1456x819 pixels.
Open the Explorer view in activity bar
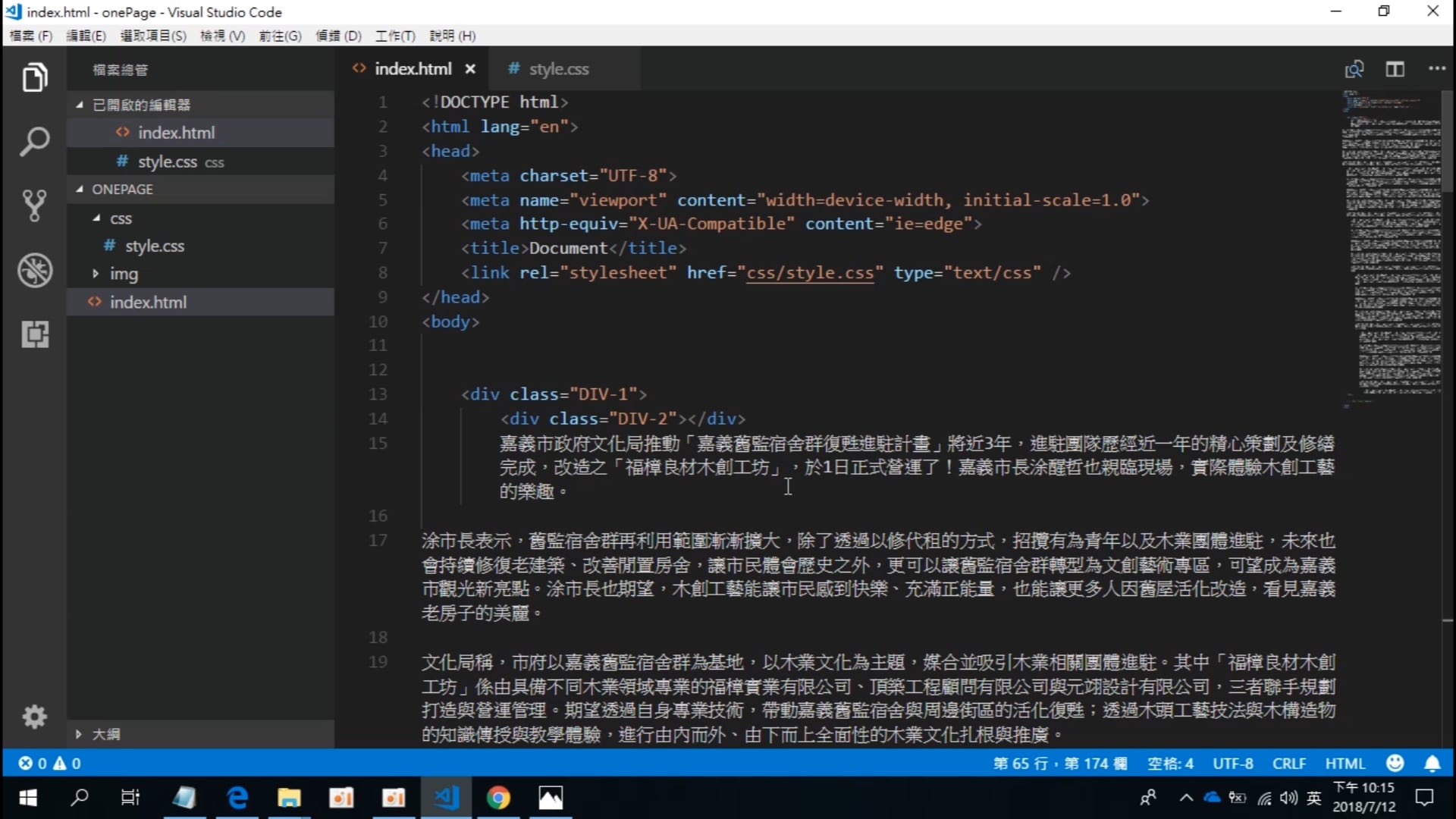34,77
